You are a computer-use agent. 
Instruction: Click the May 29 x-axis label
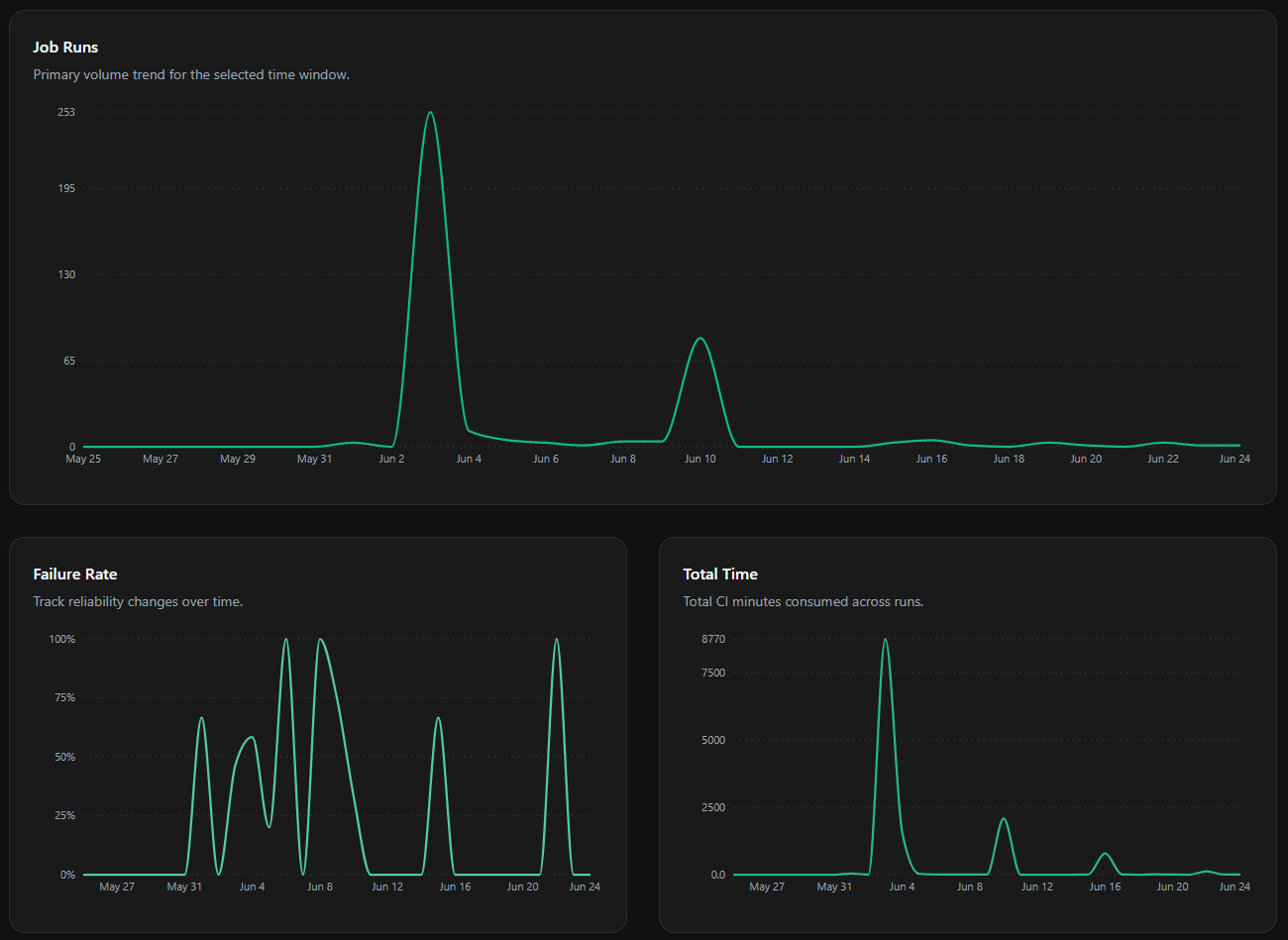point(238,459)
